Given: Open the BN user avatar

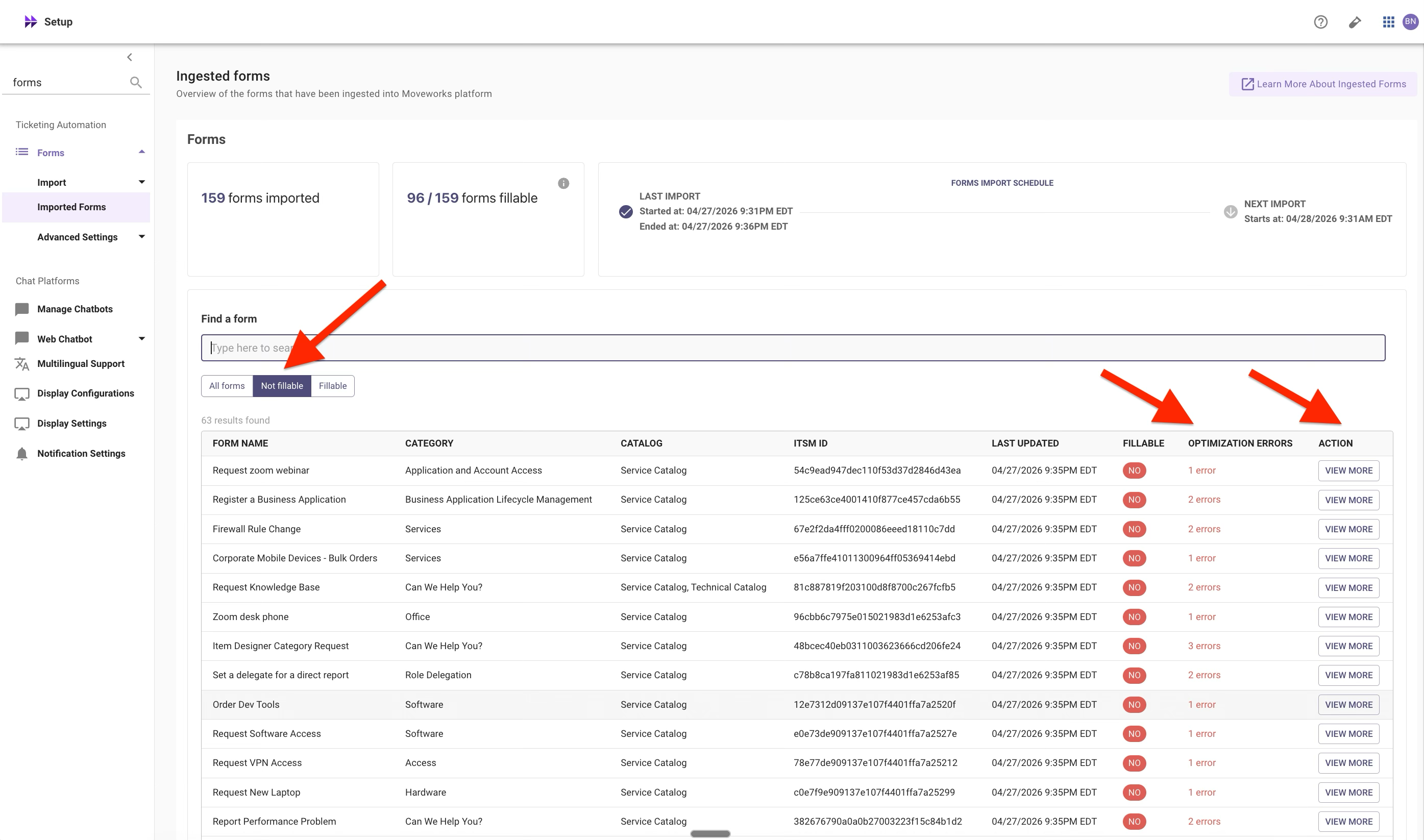Looking at the screenshot, I should coord(1410,21).
